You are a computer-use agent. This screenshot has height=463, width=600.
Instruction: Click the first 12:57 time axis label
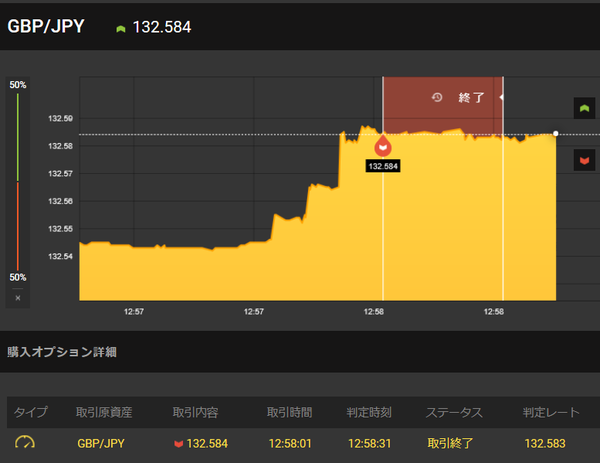pyautogui.click(x=134, y=311)
